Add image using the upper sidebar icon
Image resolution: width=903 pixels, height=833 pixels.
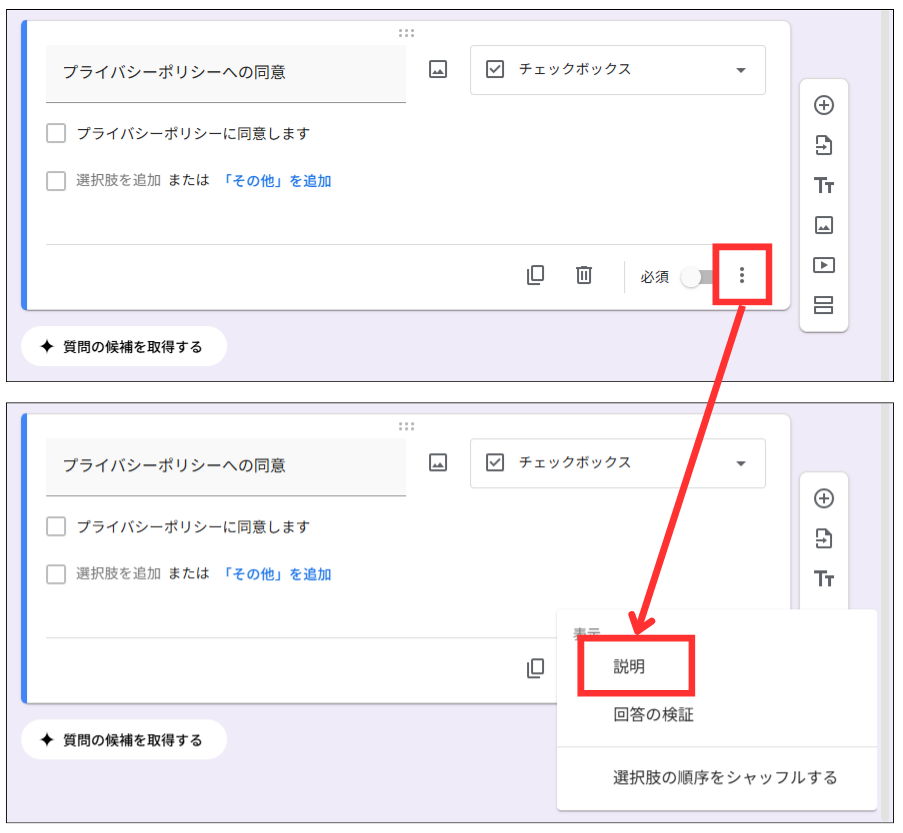tap(824, 225)
